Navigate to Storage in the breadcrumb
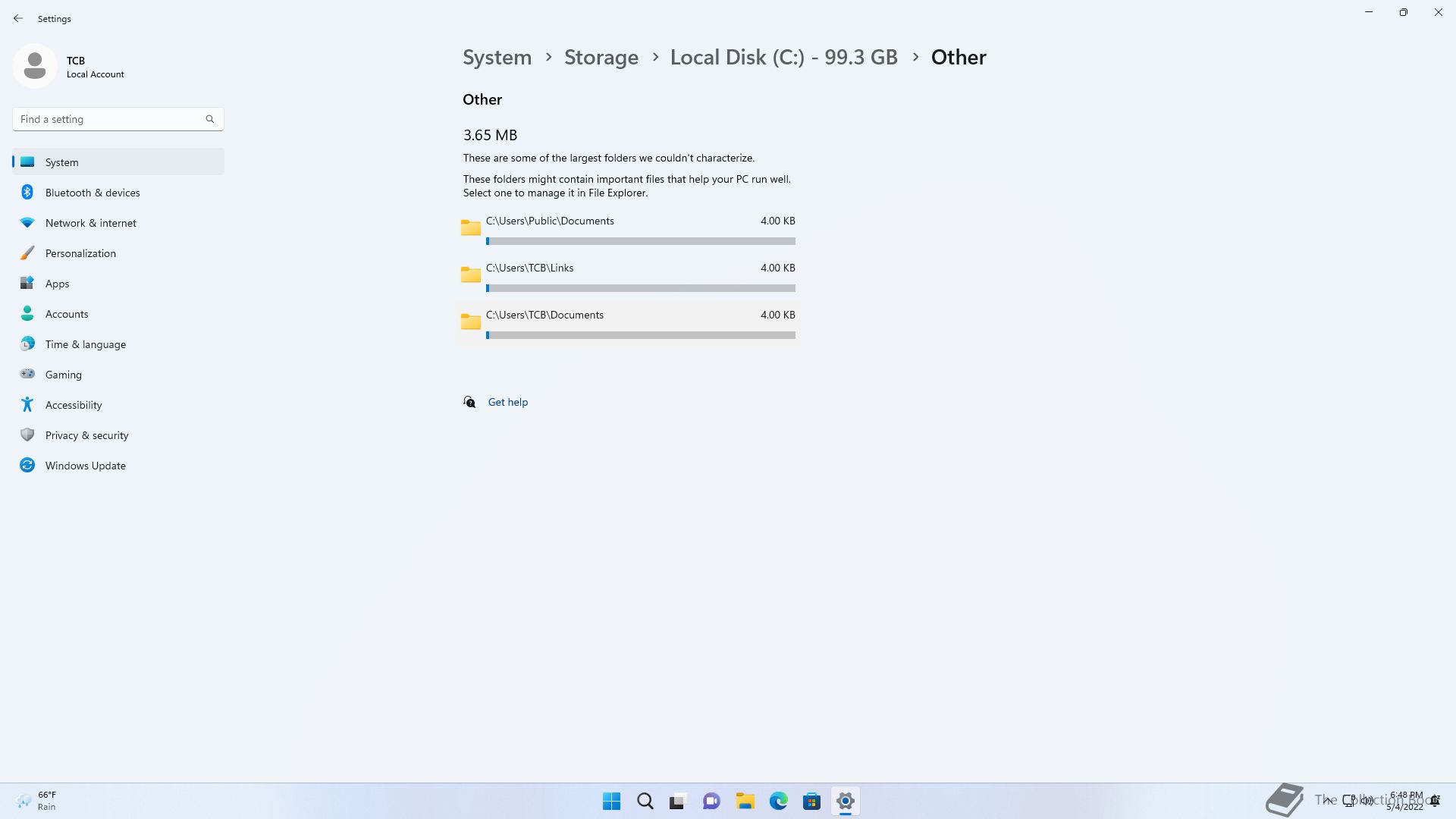 [601, 58]
